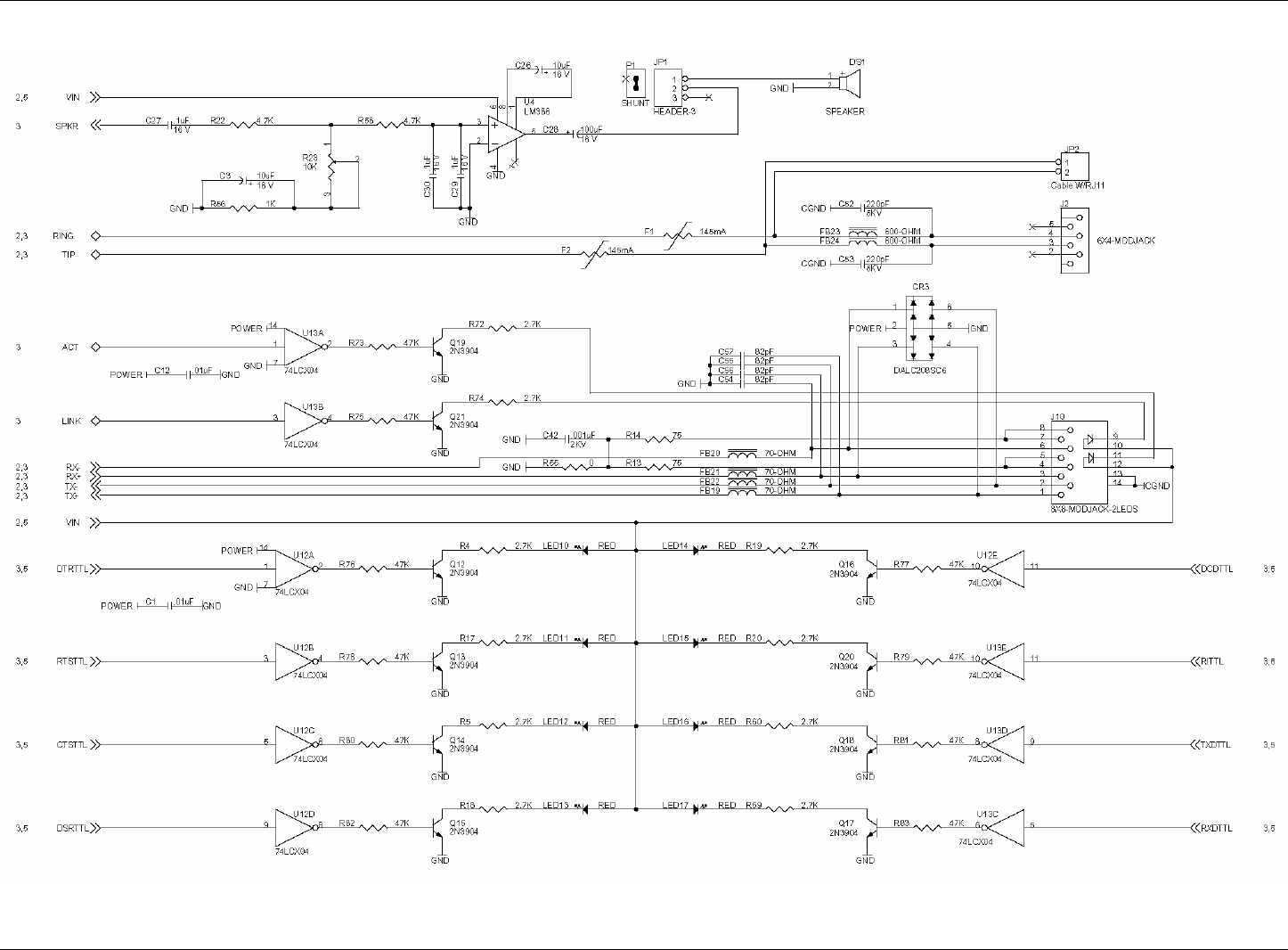This screenshot has height=950, width=1288.
Task: Select the FB23 600-OHM ferrite bead
Action: pos(860,233)
